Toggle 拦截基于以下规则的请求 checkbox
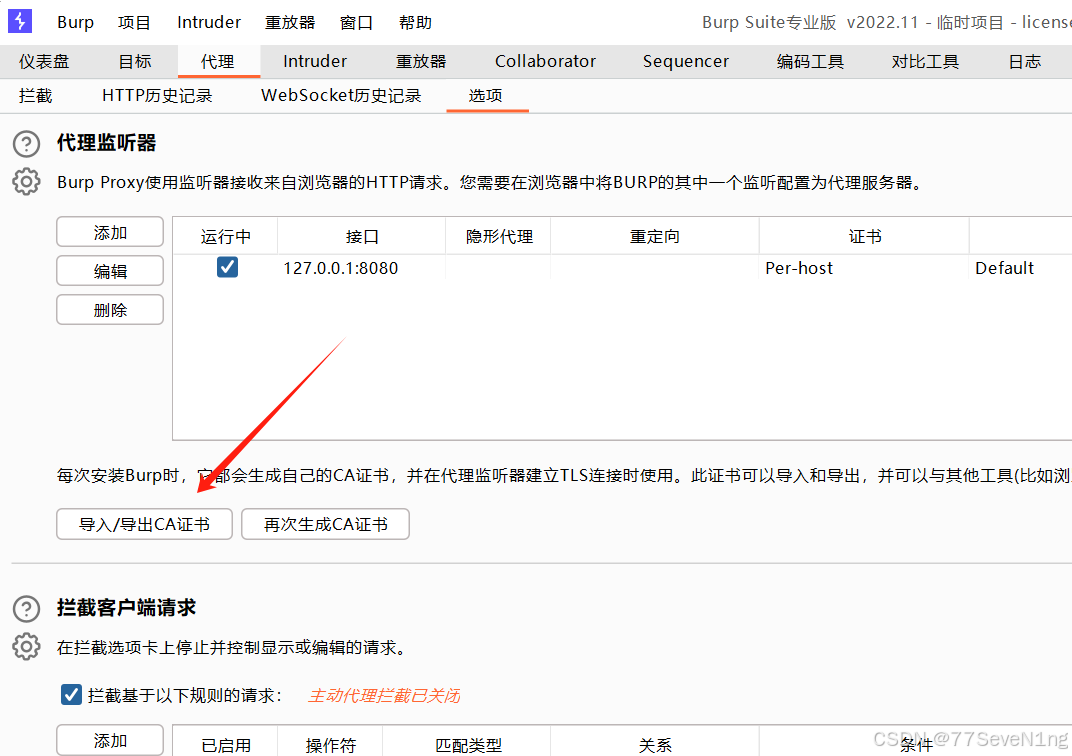 tap(71, 695)
